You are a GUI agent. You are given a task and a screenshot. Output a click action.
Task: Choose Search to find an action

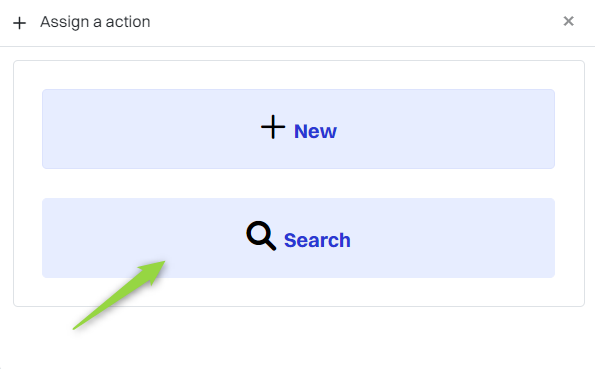pyautogui.click(x=298, y=238)
